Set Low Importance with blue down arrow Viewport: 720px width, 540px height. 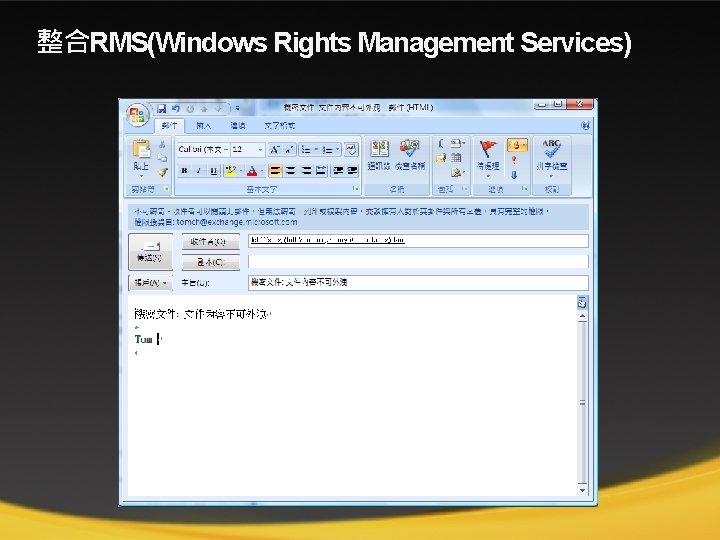click(514, 174)
